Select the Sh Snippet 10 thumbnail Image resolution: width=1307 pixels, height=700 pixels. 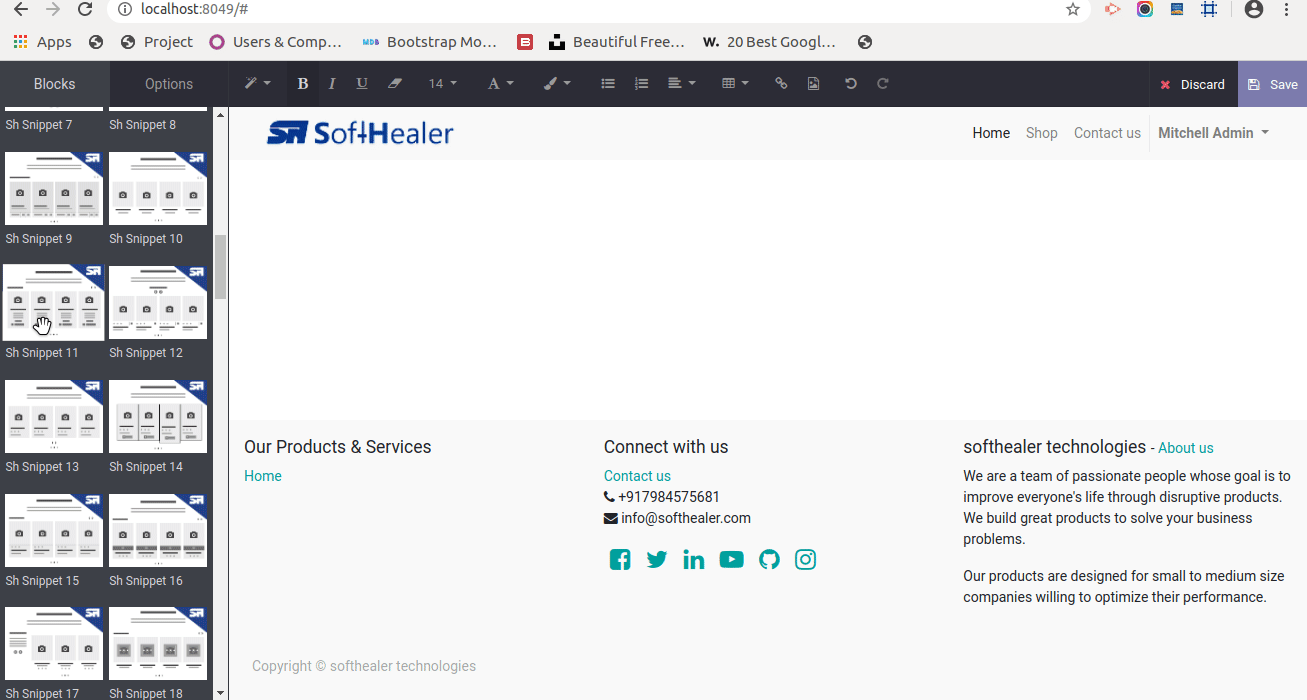tap(158, 189)
